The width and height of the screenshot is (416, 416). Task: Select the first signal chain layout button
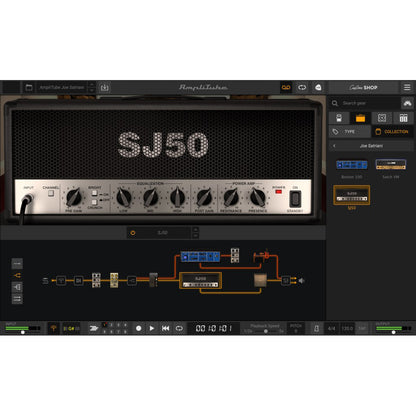[x=17, y=263]
